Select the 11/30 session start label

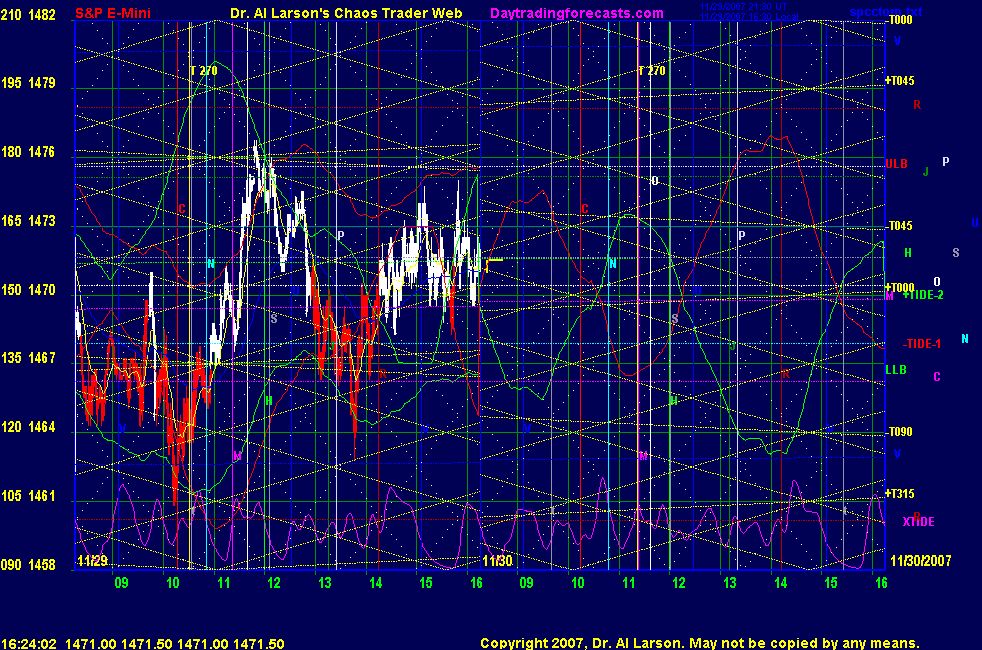pyautogui.click(x=497, y=560)
